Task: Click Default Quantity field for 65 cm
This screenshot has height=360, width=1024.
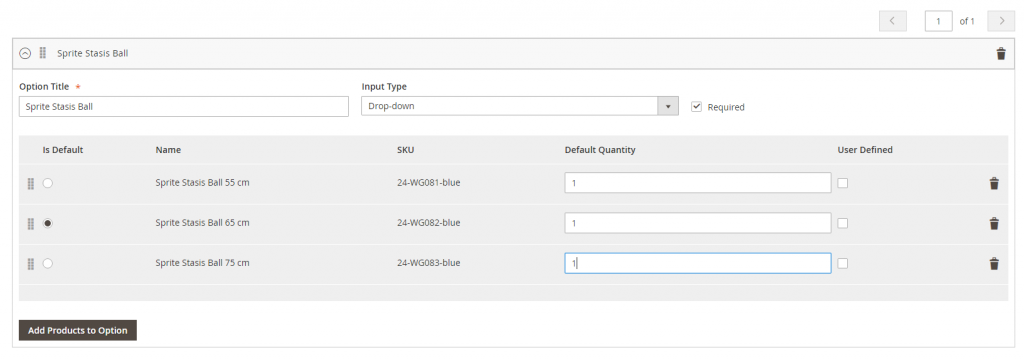Action: click(697, 223)
